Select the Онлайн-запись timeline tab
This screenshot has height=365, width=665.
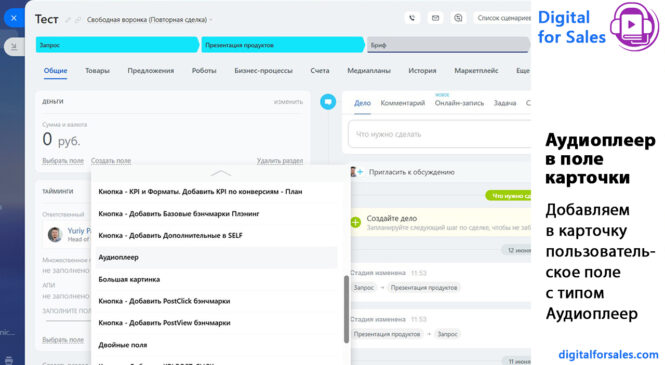[x=459, y=103]
